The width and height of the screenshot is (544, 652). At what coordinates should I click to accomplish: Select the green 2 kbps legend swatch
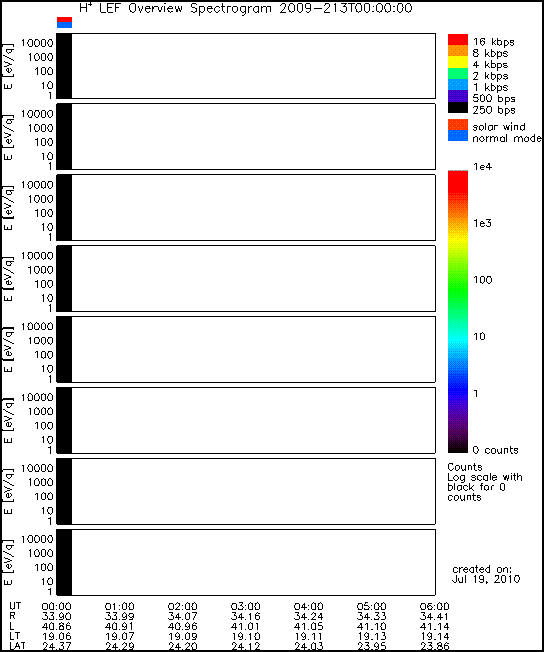458,74
